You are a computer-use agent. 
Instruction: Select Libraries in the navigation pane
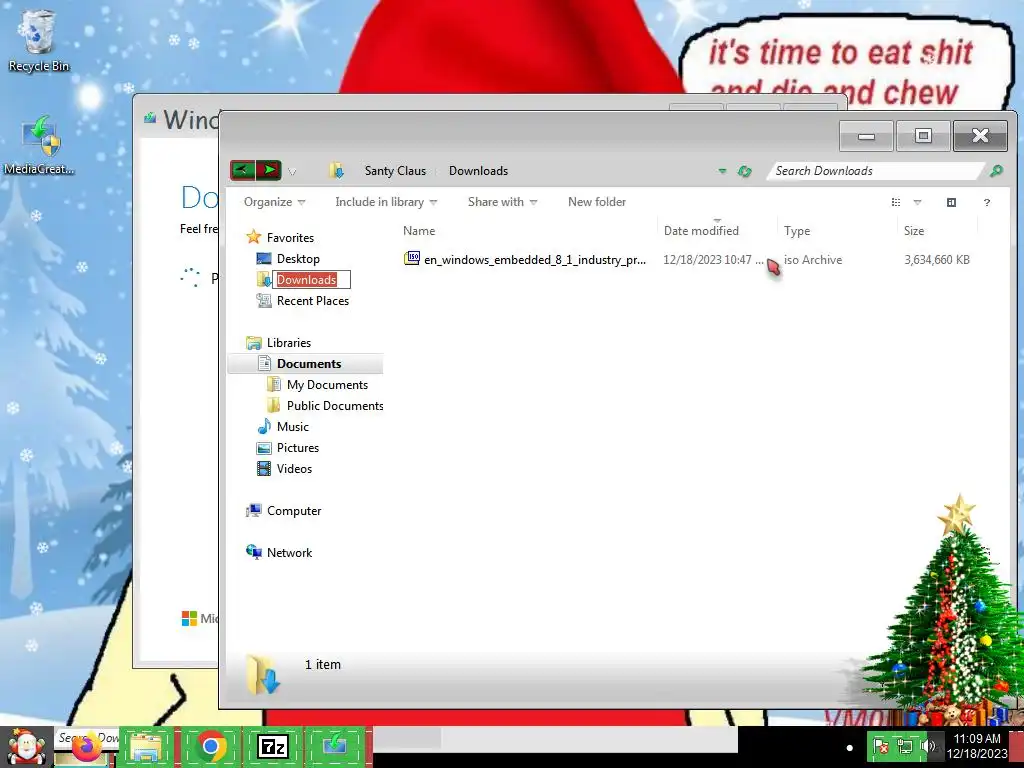pos(289,343)
